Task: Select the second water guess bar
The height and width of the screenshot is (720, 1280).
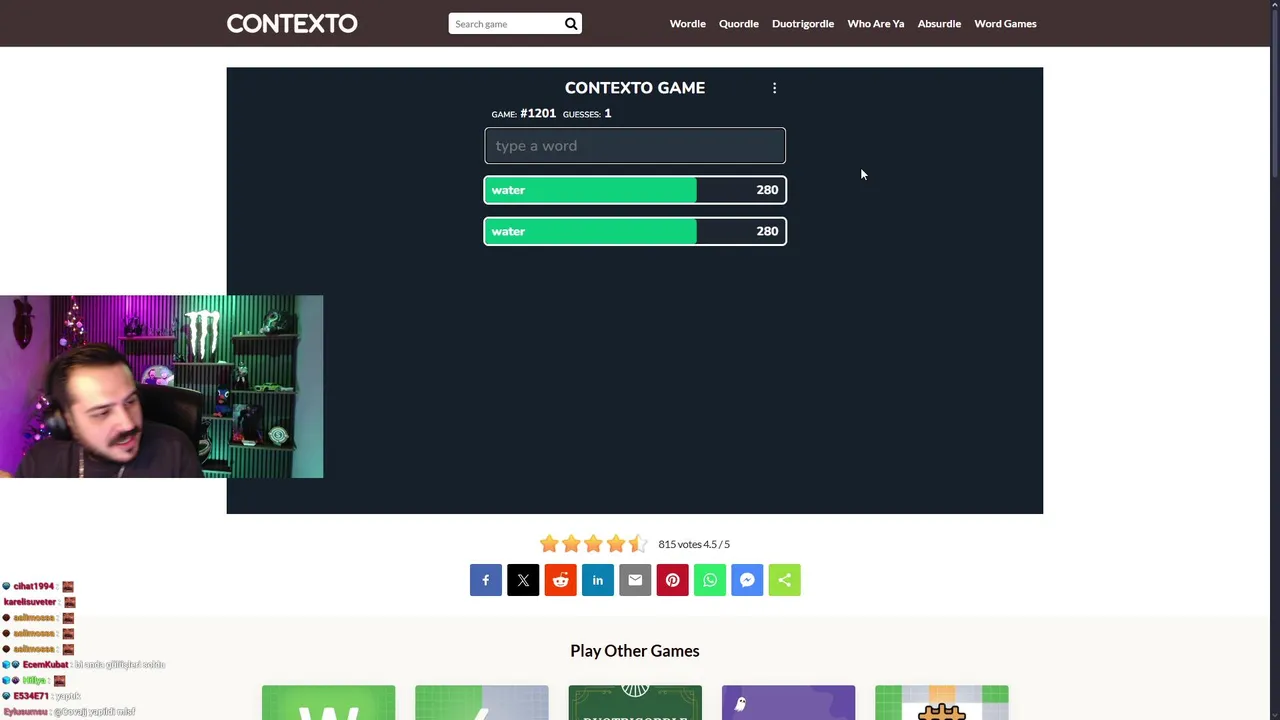Action: (635, 231)
